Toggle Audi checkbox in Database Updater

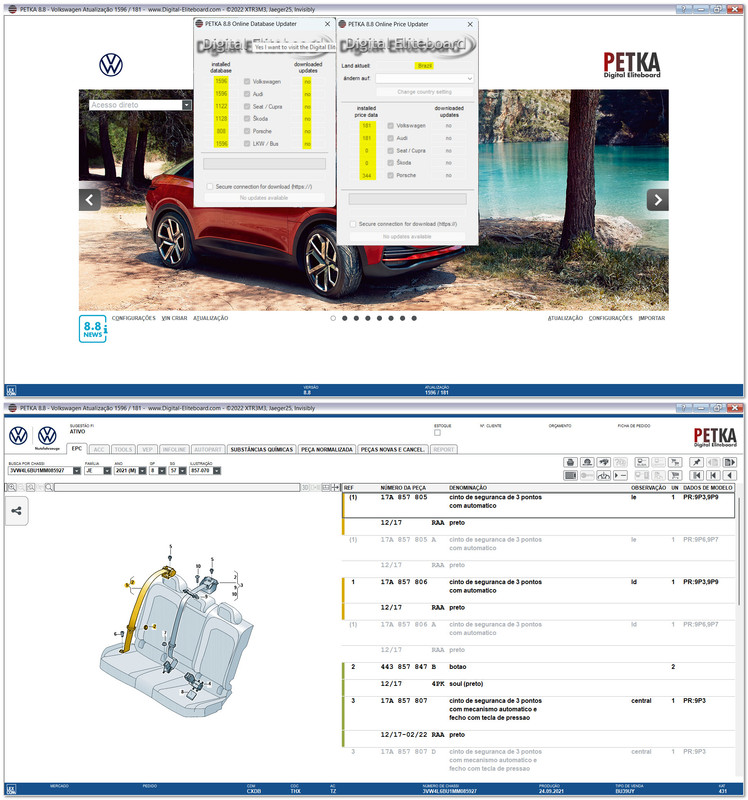click(247, 94)
